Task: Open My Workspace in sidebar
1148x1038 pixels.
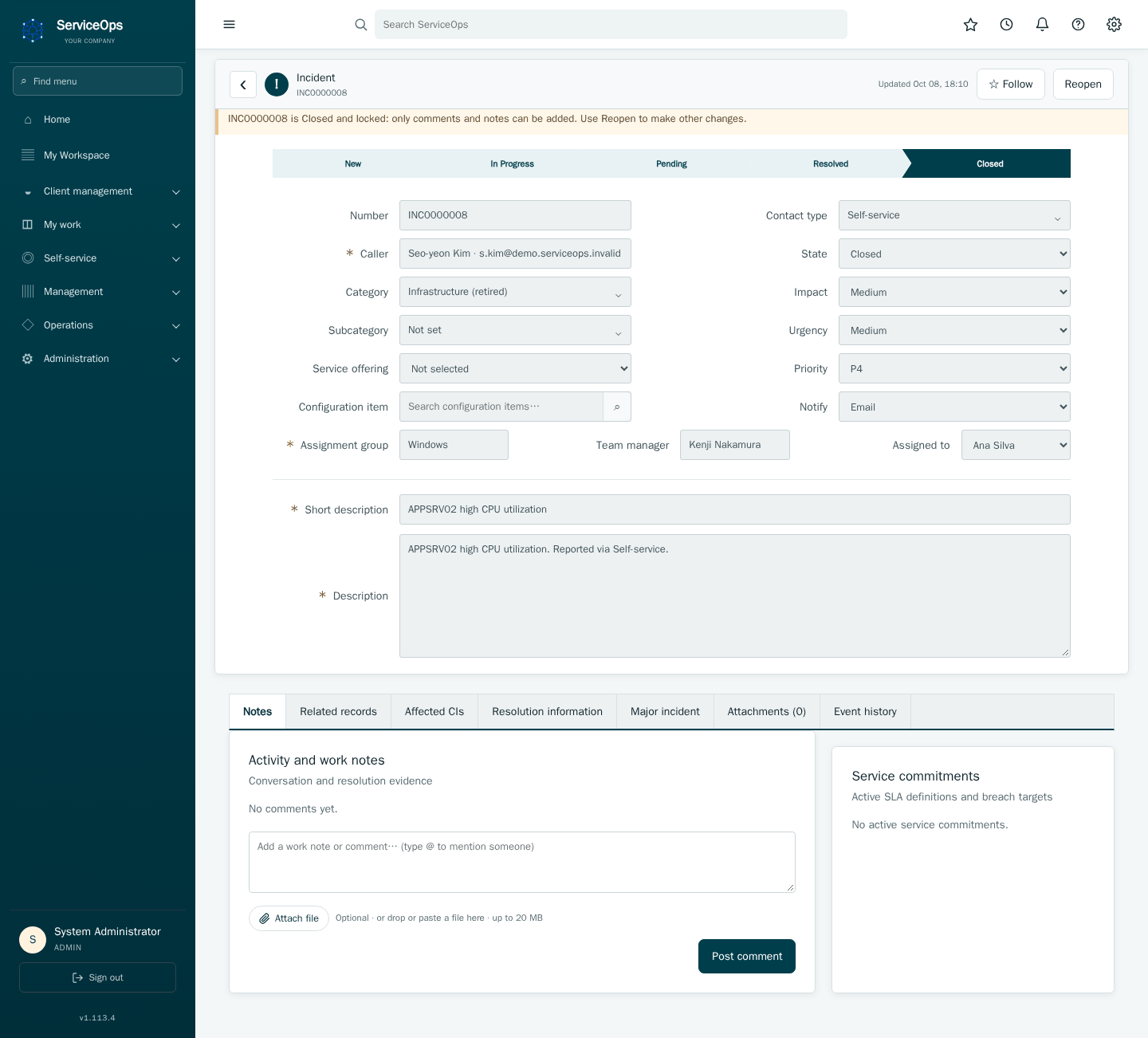Action: point(97,155)
